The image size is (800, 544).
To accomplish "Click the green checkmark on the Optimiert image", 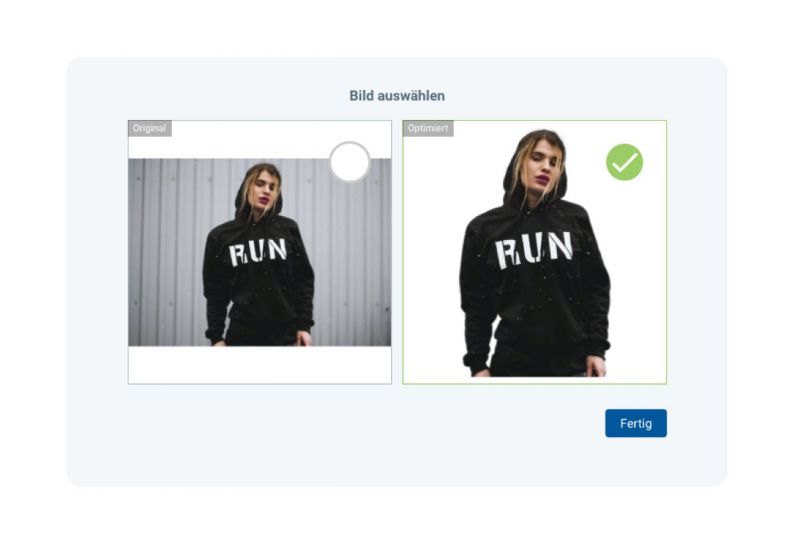I will [x=624, y=162].
